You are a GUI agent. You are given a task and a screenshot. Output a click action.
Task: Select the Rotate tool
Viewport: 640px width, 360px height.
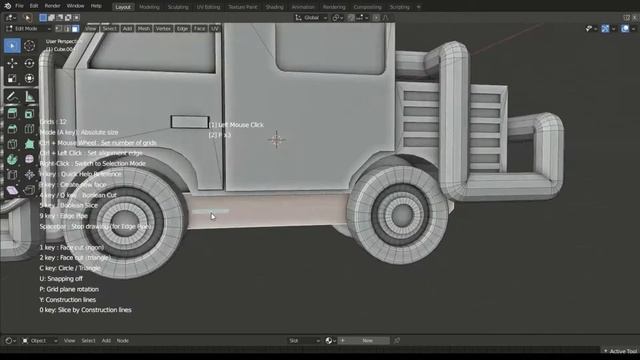point(29,63)
